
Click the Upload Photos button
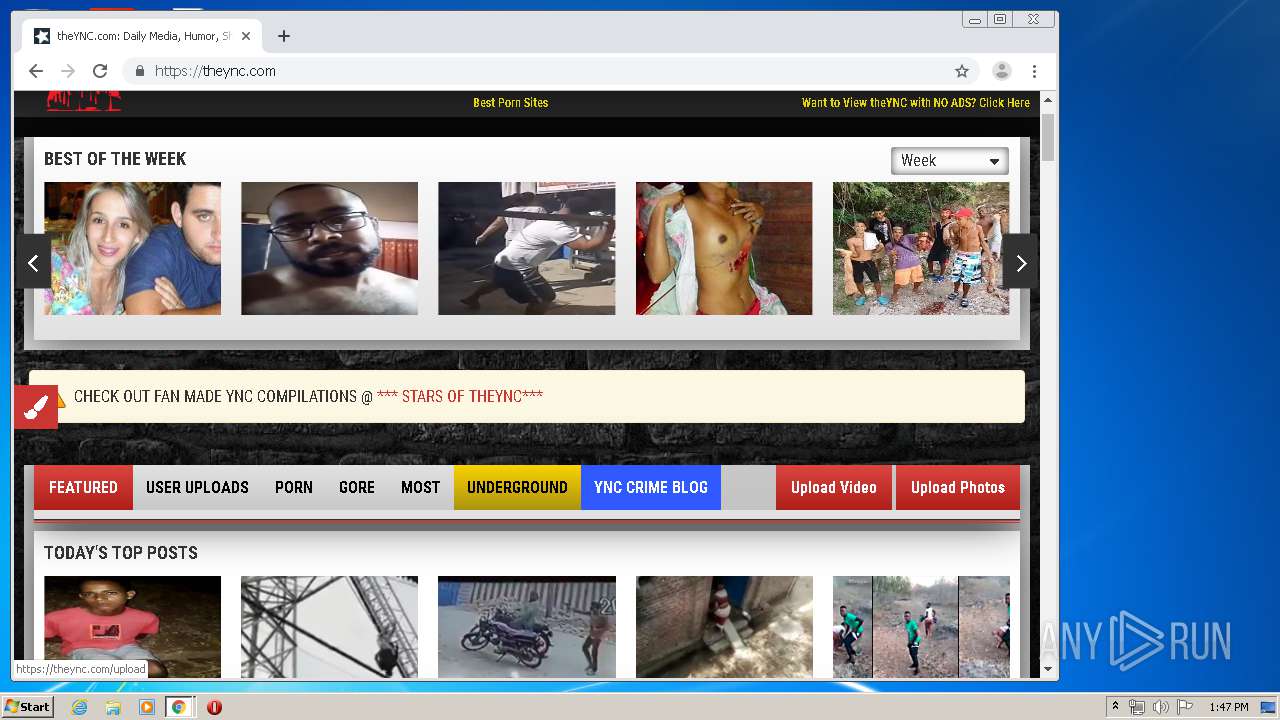pos(958,488)
